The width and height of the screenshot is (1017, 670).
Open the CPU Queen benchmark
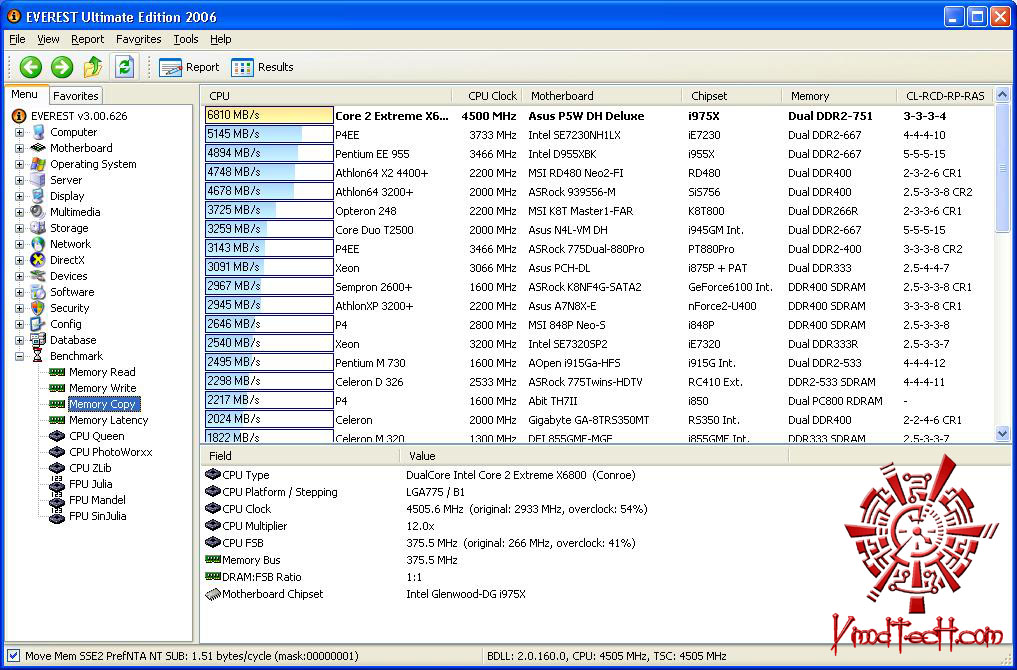(97, 436)
